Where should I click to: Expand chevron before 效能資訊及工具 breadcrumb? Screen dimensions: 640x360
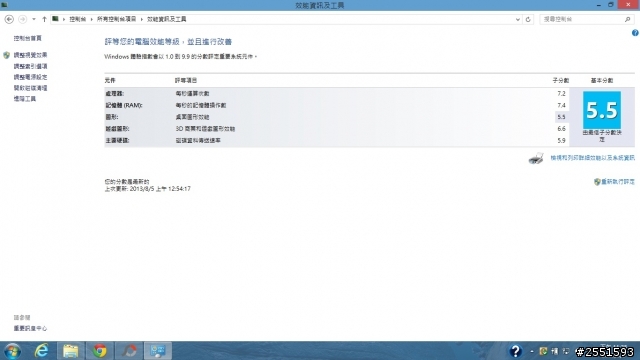tap(142, 19)
